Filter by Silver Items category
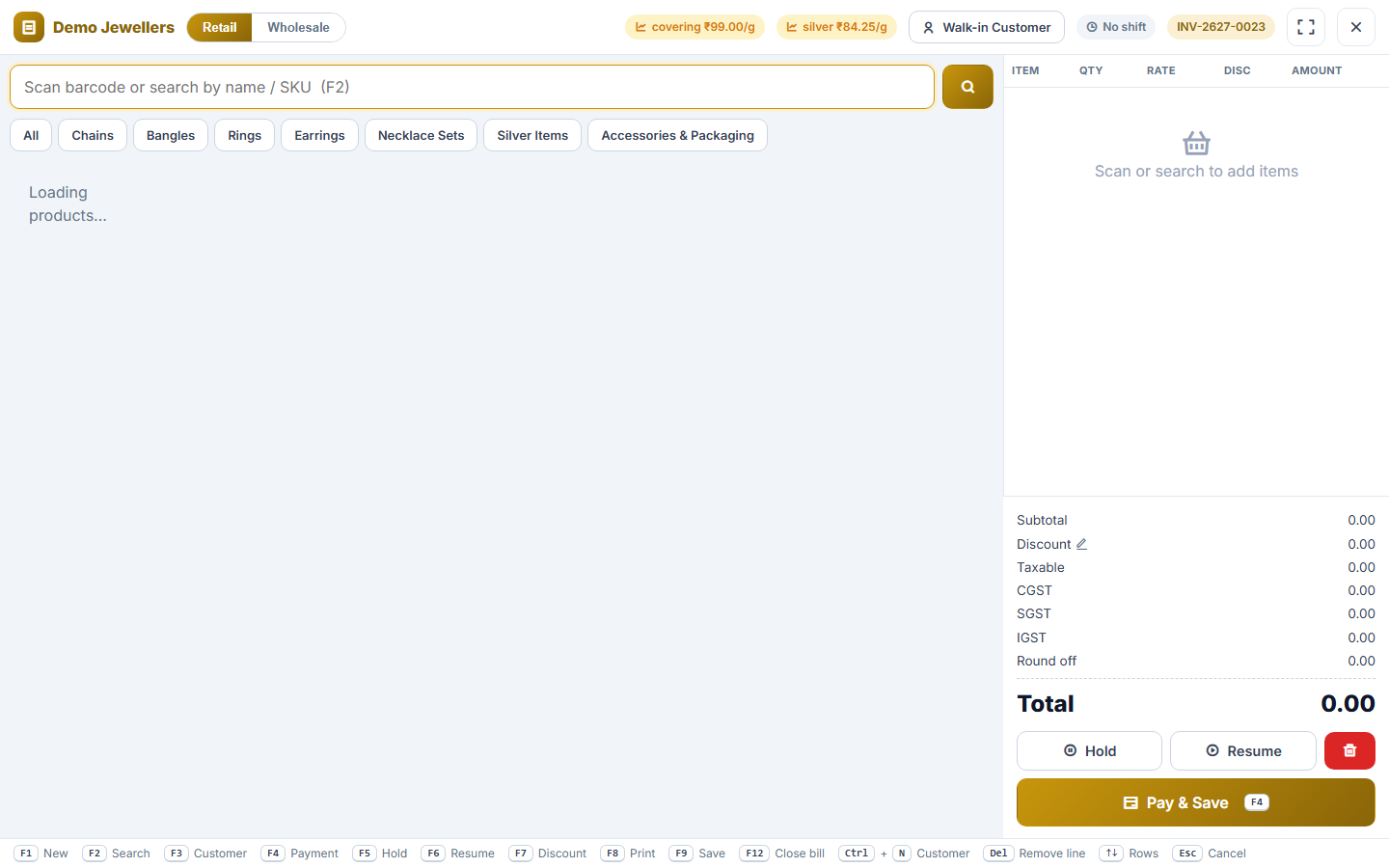Screen dimensions: 1389x868 tap(532, 135)
